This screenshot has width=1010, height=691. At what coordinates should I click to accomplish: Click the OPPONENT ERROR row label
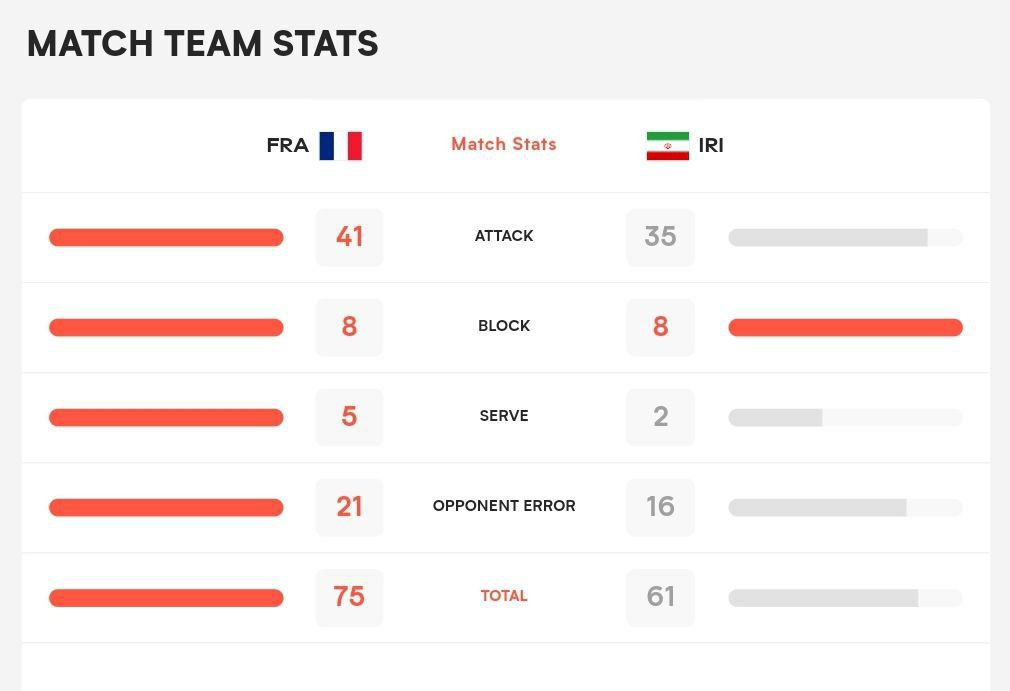pos(503,506)
